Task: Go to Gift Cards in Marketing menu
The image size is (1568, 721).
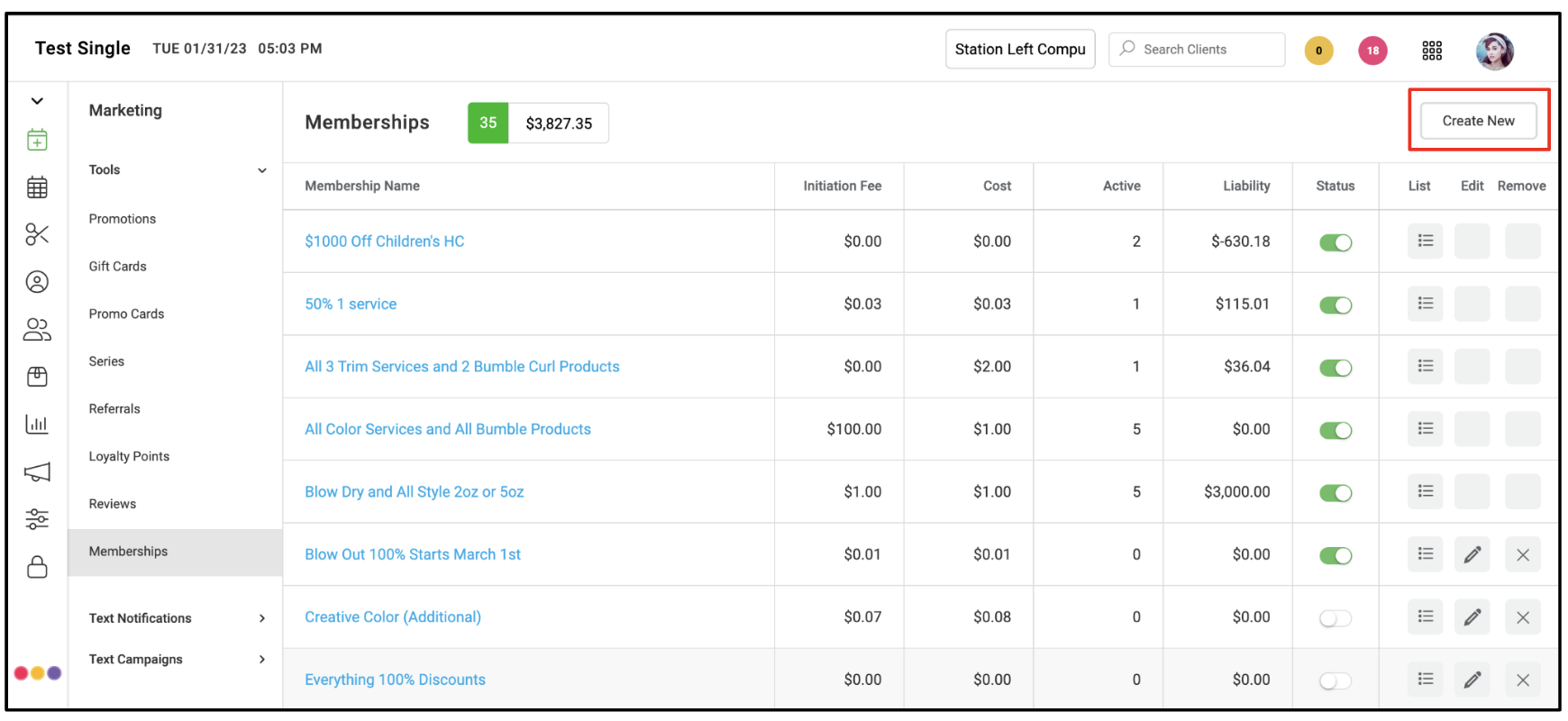Action: (x=117, y=267)
